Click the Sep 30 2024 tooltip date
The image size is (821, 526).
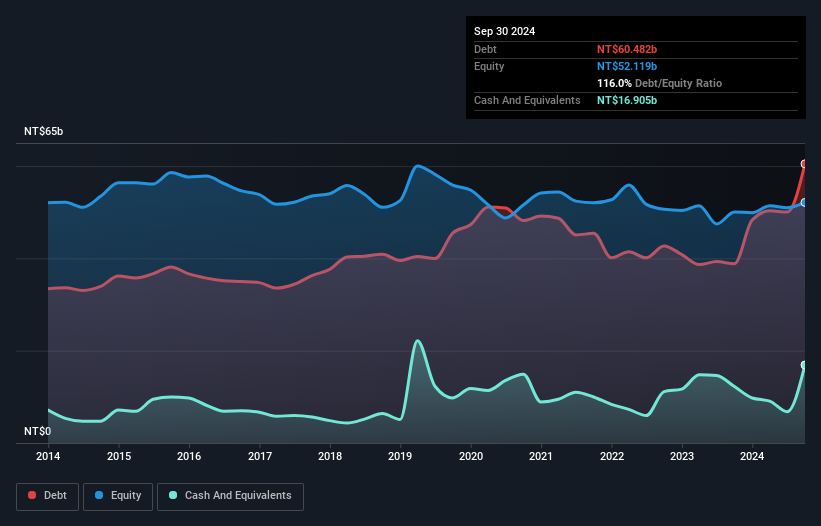click(x=504, y=31)
